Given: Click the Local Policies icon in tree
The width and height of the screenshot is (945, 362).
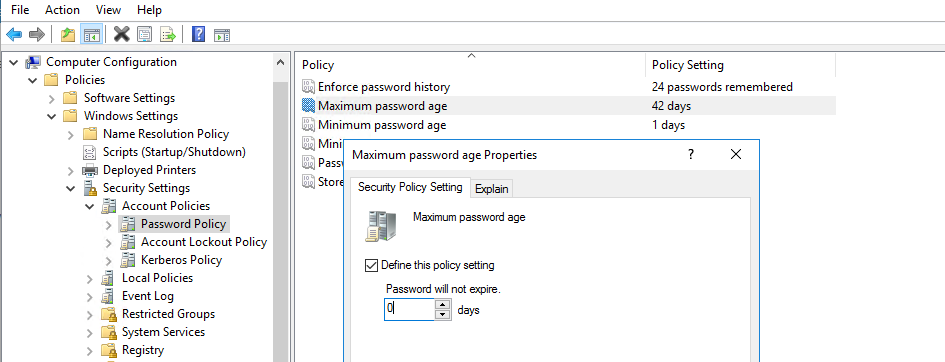Looking at the screenshot, I should pyautogui.click(x=108, y=278).
